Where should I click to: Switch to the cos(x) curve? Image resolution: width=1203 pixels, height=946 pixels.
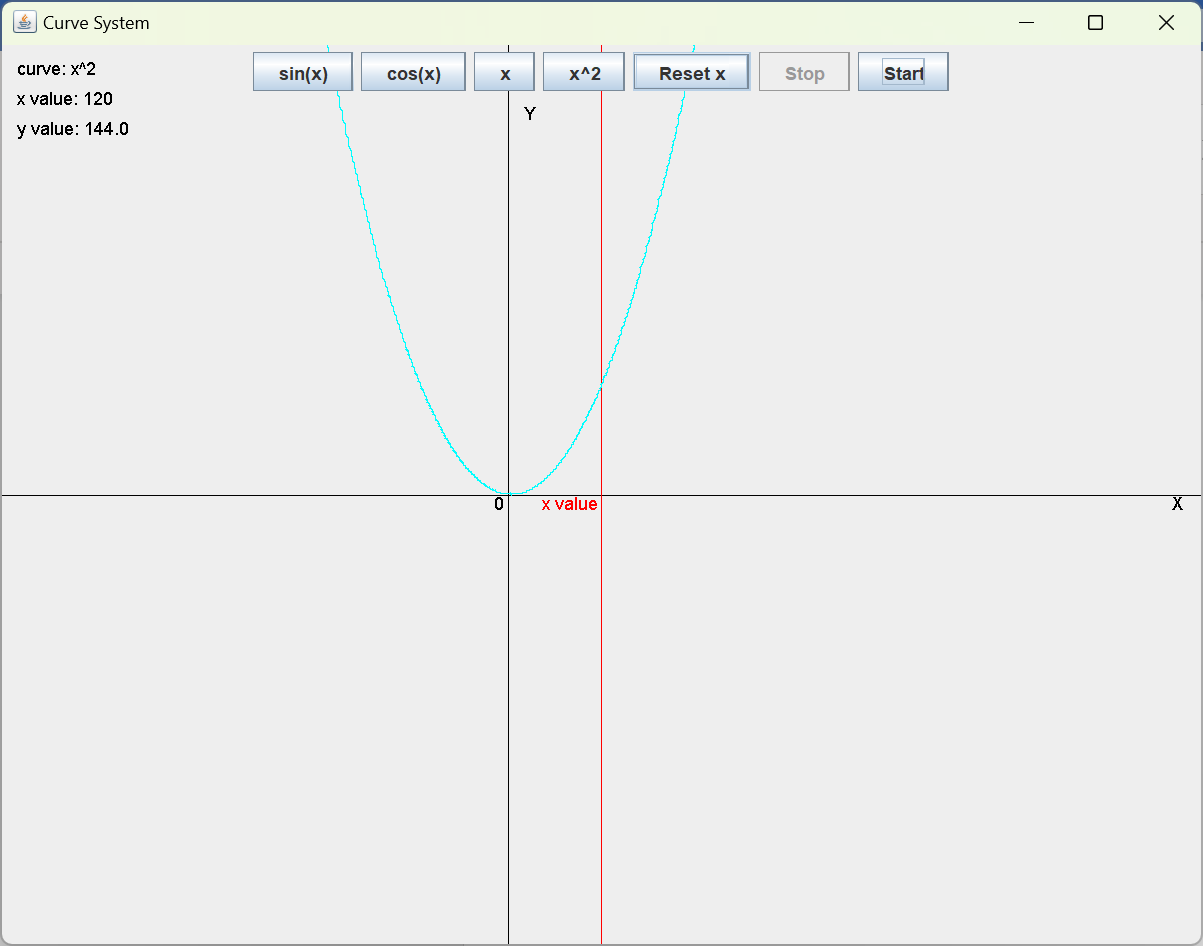(x=414, y=73)
